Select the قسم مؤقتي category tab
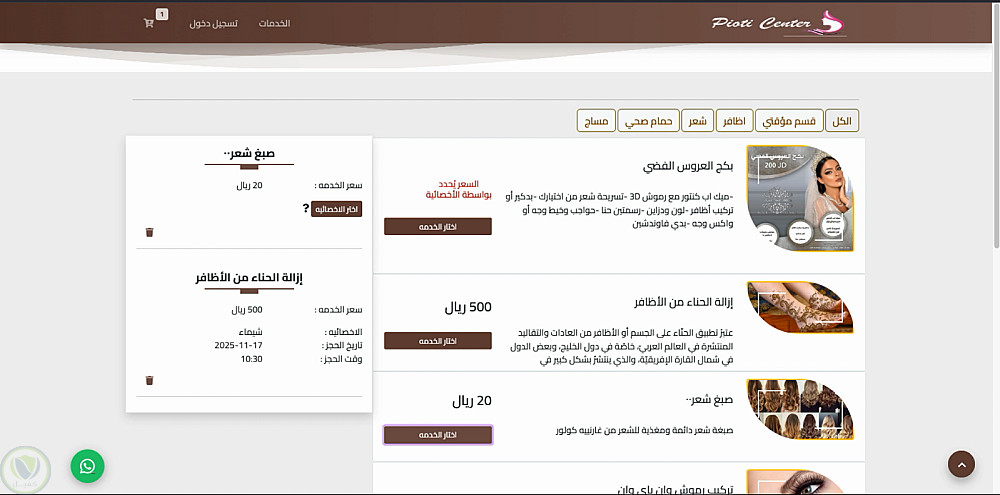Image resolution: width=1000 pixels, height=495 pixels. pyautogui.click(x=789, y=121)
